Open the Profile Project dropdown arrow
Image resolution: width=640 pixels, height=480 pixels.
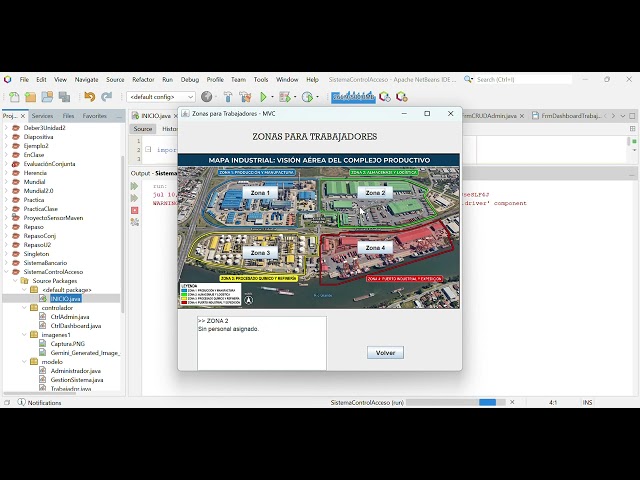317,97
